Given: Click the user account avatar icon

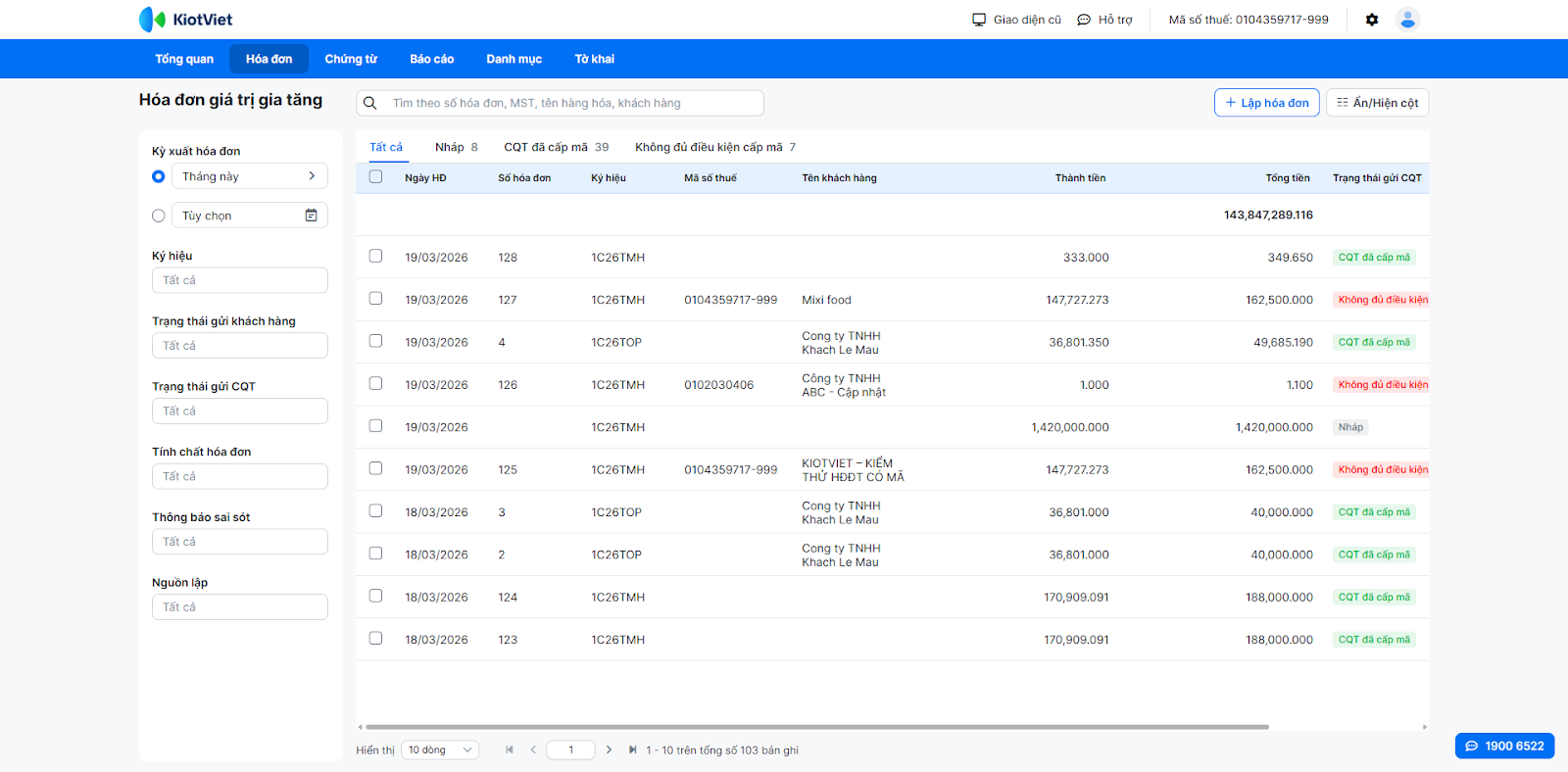Looking at the screenshot, I should [x=1407, y=20].
